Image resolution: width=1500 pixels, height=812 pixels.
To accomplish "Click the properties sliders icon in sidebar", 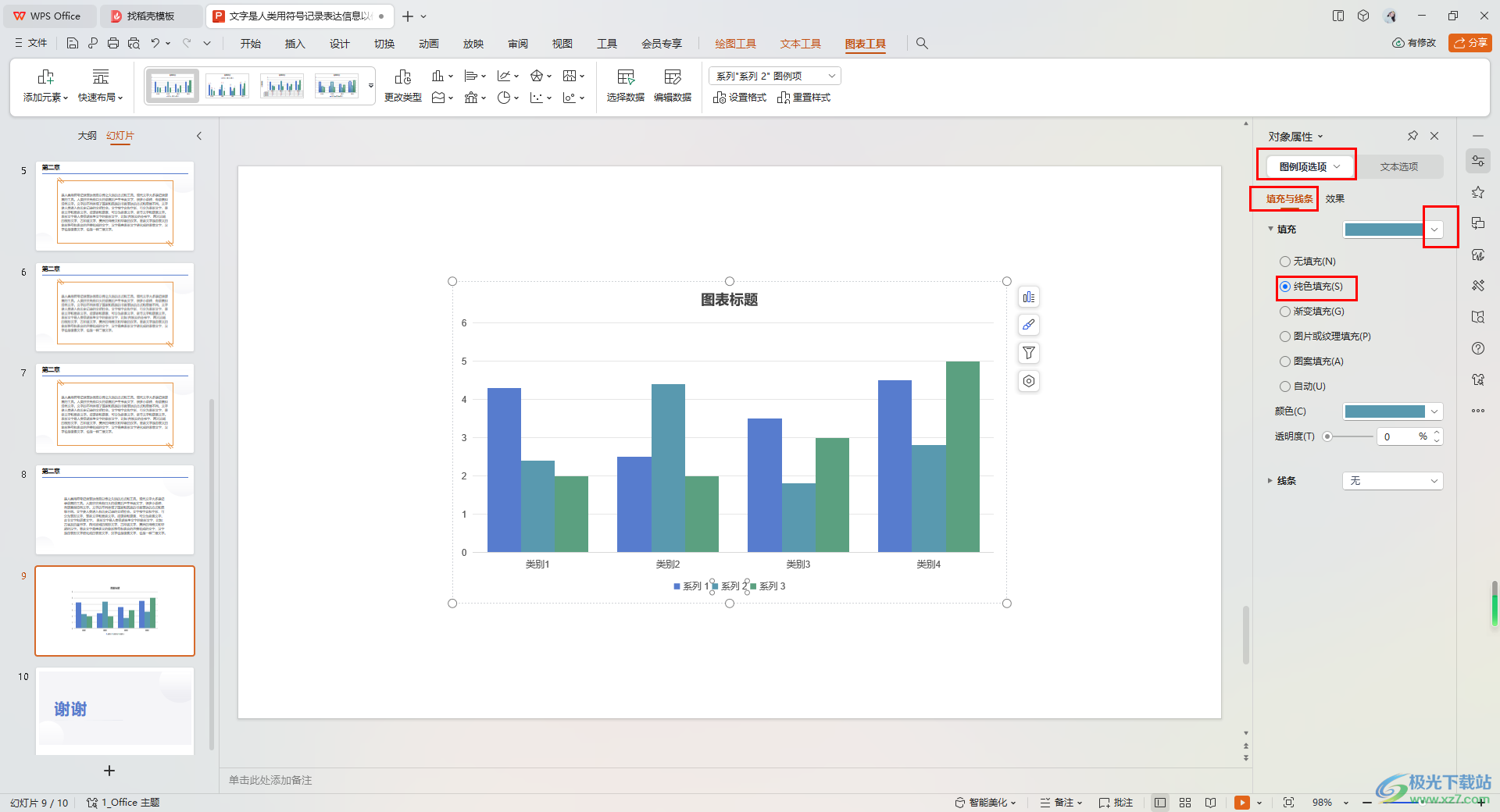I will [x=1478, y=161].
